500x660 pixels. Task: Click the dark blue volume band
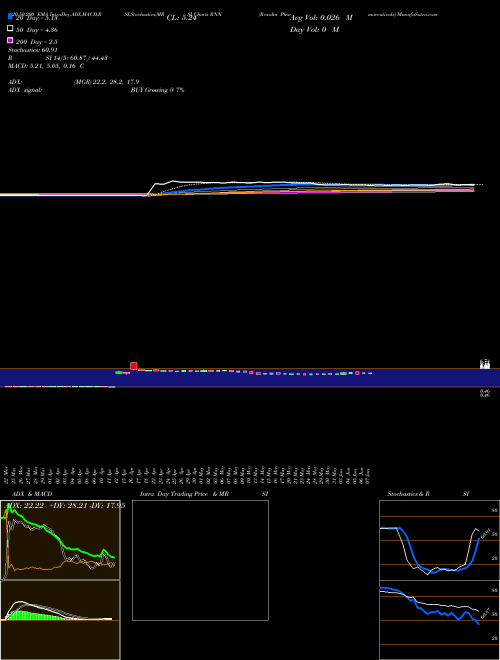click(250, 378)
